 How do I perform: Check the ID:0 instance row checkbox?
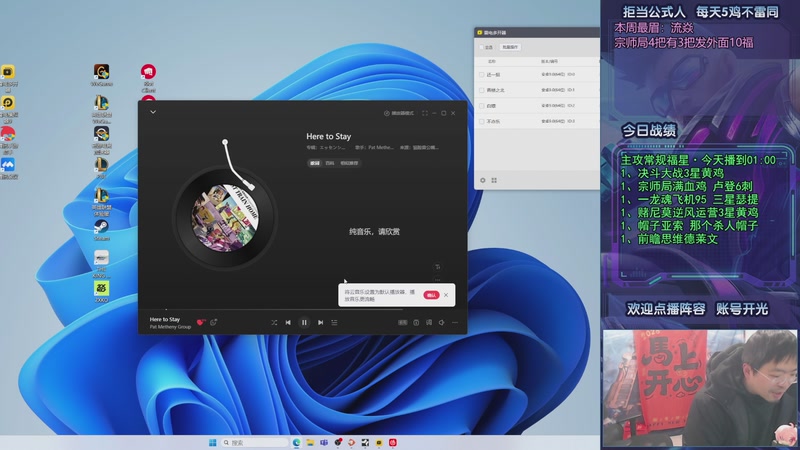click(x=482, y=74)
